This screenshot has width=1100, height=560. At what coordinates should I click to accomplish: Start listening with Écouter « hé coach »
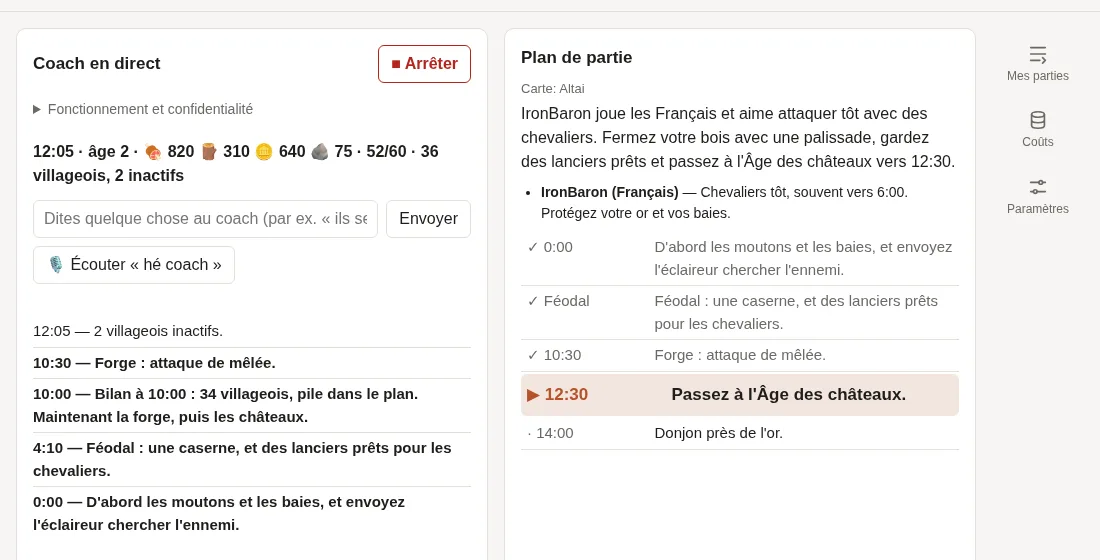134,265
